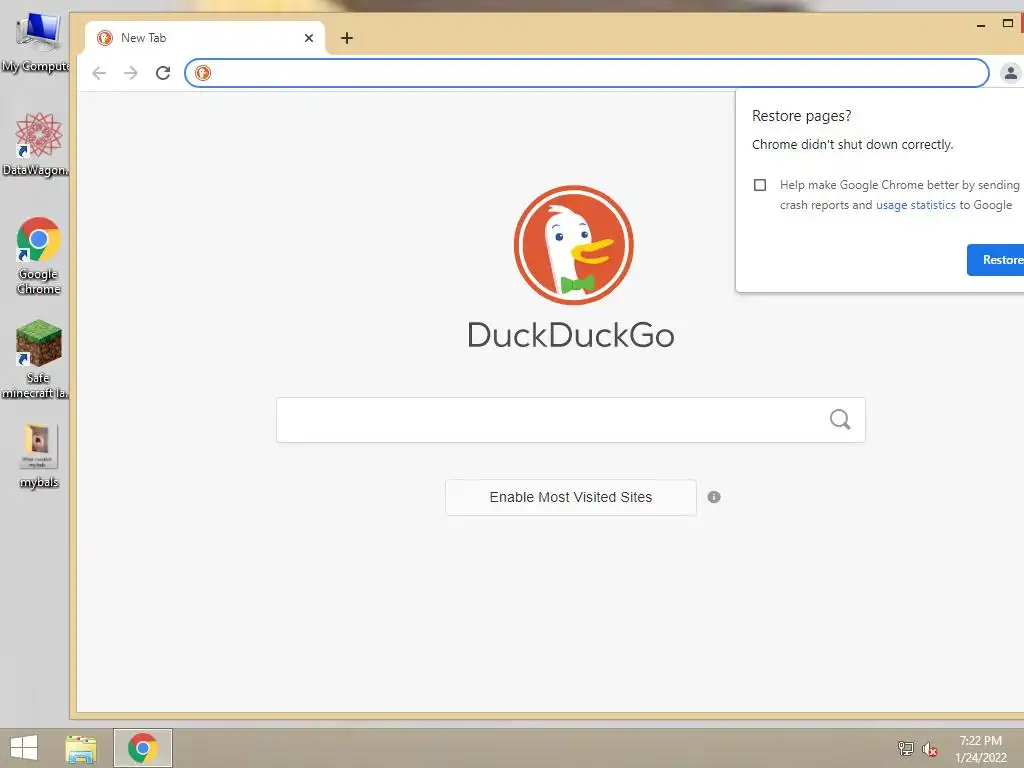1024x768 pixels.
Task: Click the DuckDuckGo duck logo
Action: 573,245
